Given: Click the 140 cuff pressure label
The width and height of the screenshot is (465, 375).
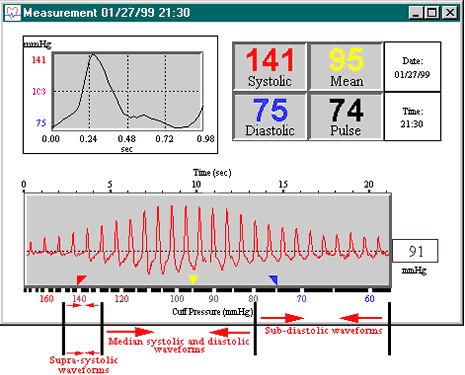Looking at the screenshot, I should tap(79, 299).
